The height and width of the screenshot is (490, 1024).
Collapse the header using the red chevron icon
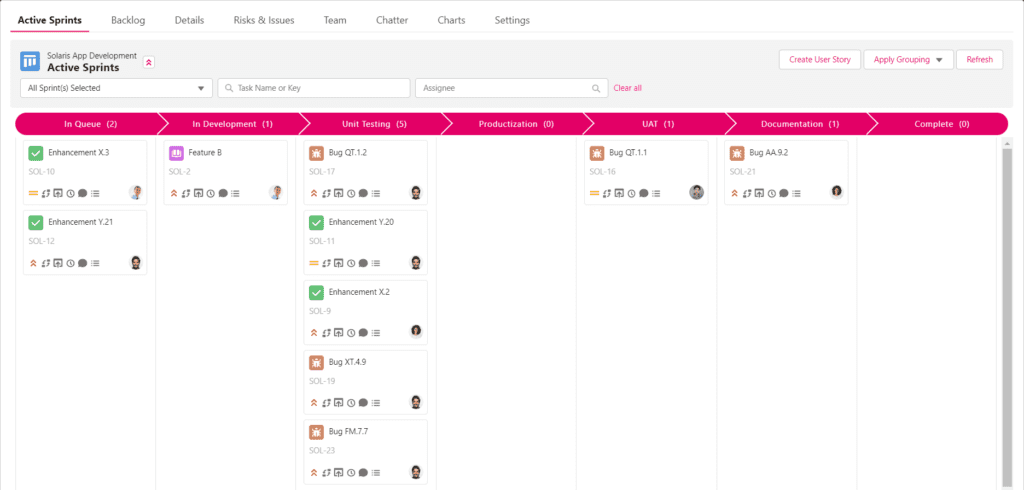[x=149, y=62]
